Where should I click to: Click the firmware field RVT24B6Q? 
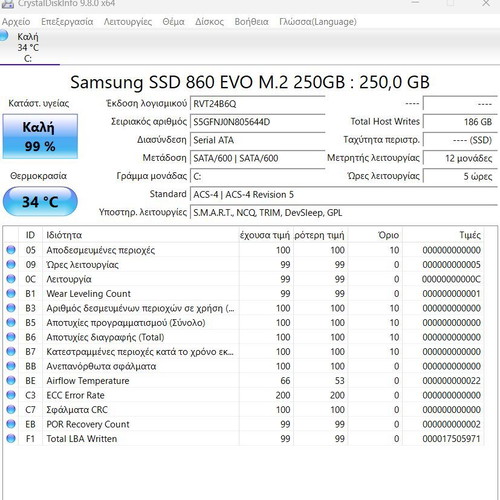(x=257, y=104)
